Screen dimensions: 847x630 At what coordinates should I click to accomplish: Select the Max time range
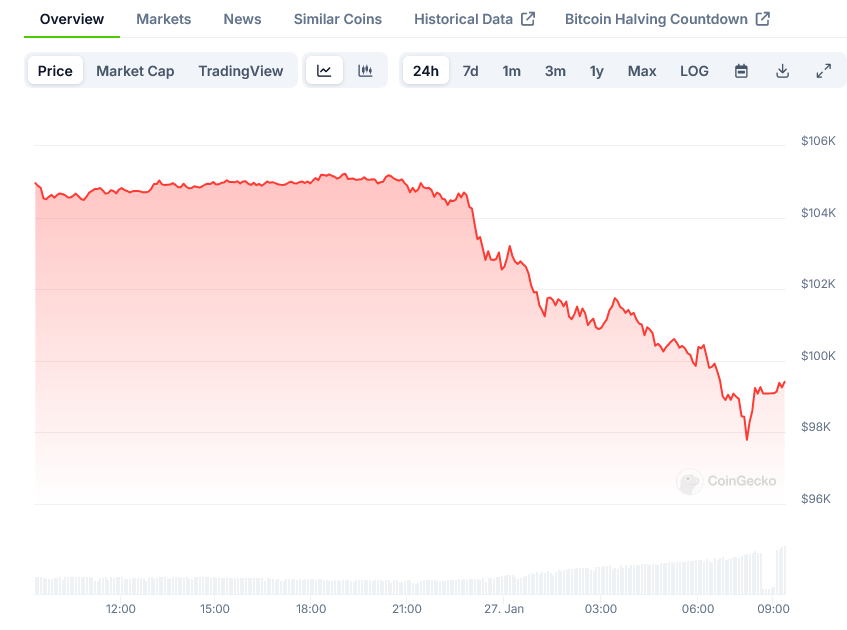click(642, 71)
